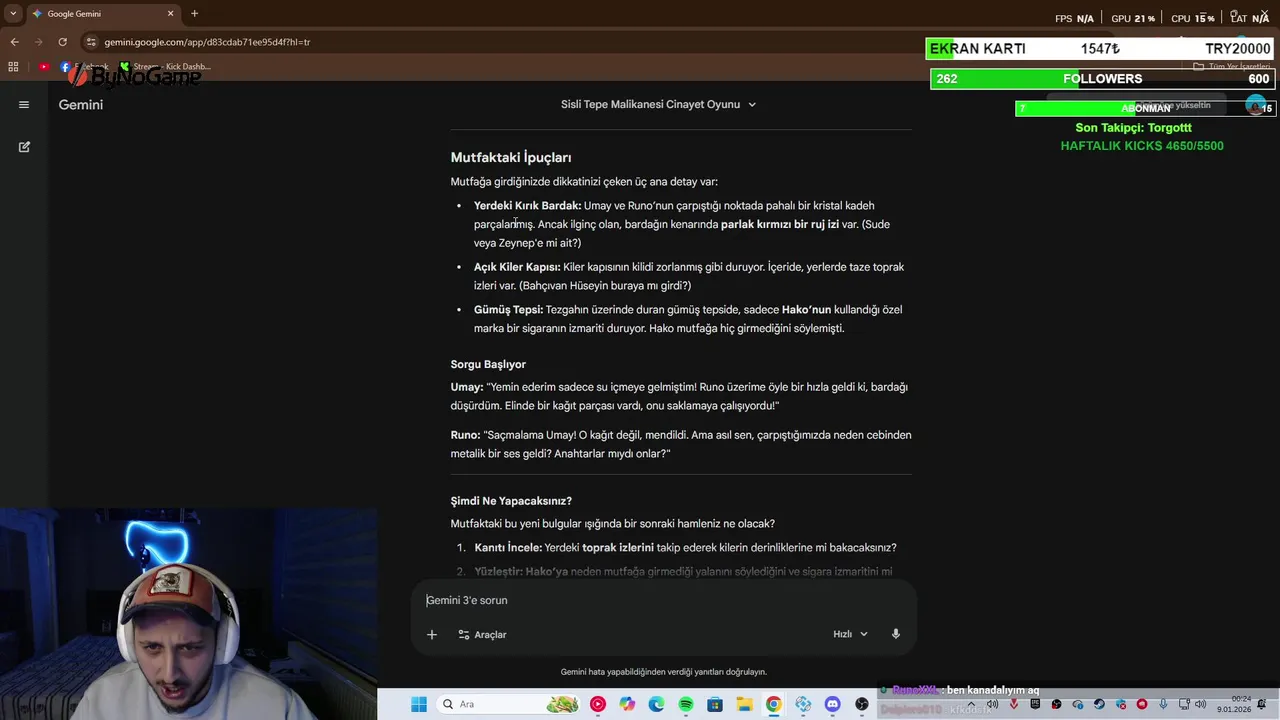Select the Yerdeki Kırık Bardak bullet text
Viewport: 1280px width, 720px height.
click(x=682, y=224)
